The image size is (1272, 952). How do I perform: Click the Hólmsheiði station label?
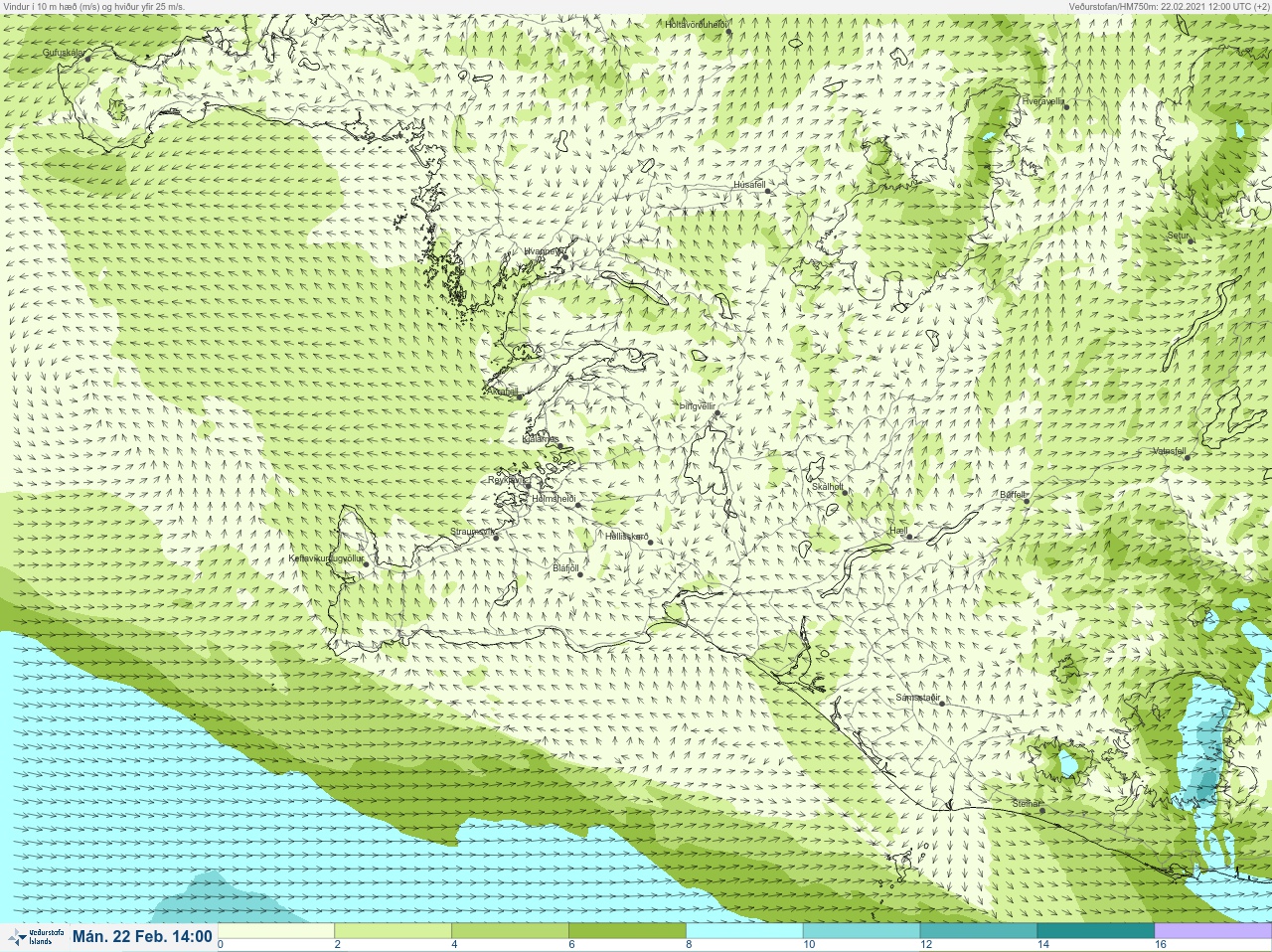click(x=554, y=498)
